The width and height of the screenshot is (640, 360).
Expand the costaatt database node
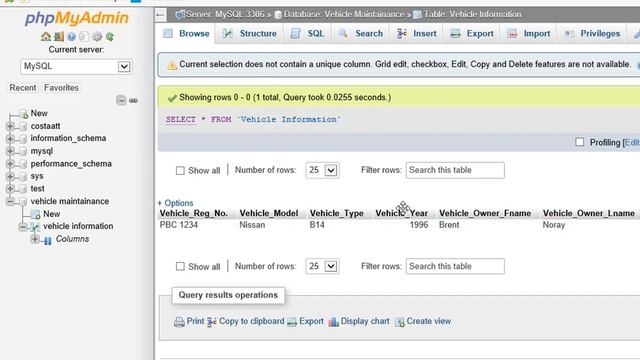[10, 126]
